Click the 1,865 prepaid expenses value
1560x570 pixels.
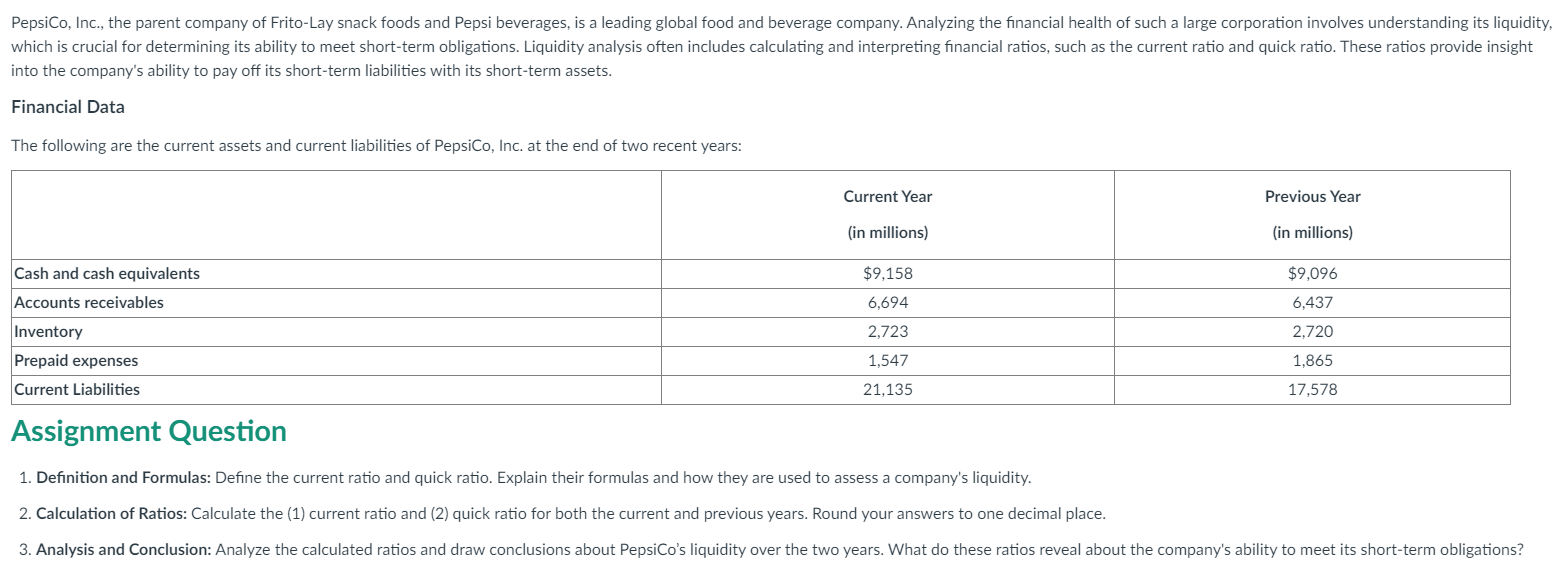click(1312, 361)
